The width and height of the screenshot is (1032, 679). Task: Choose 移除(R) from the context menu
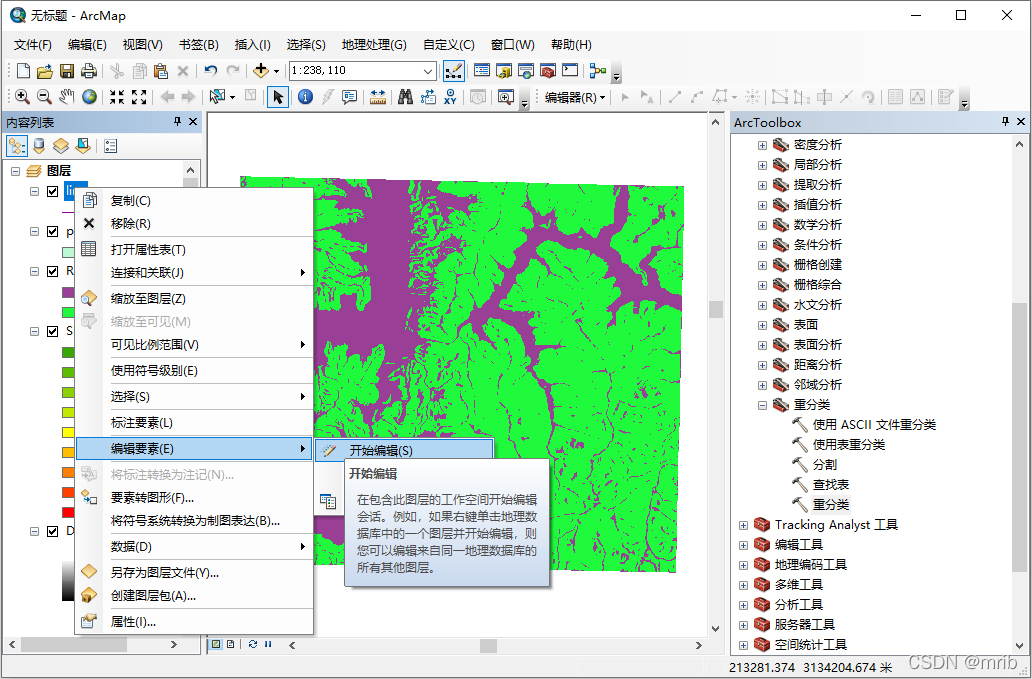(194, 224)
